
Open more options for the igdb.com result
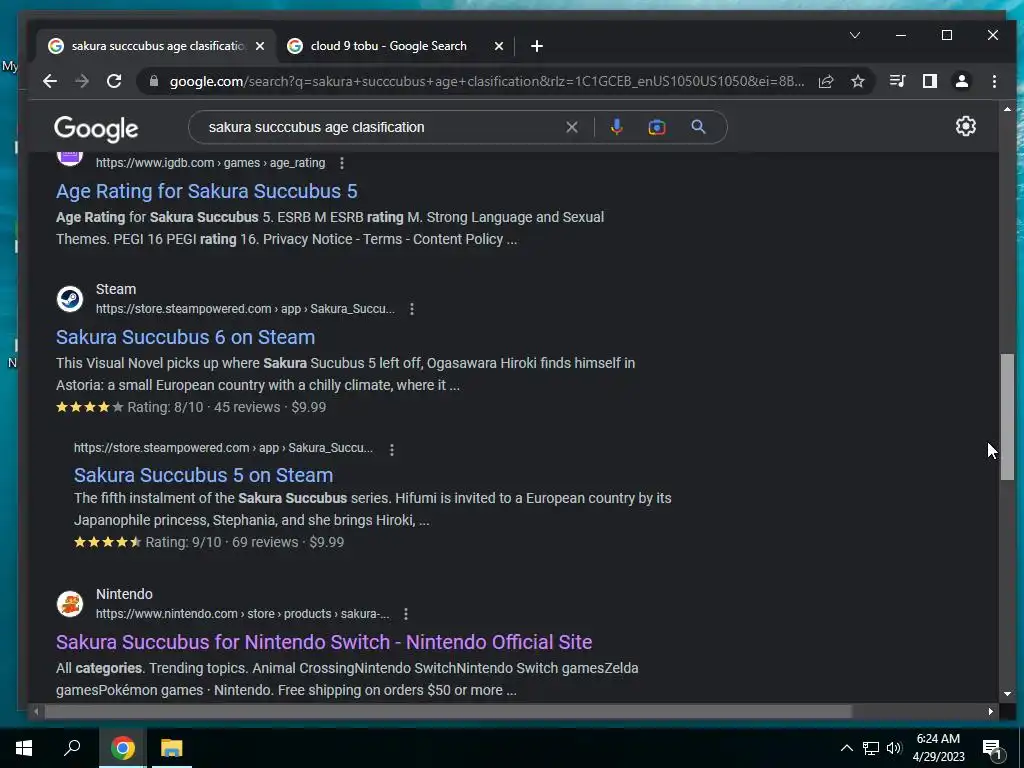(x=342, y=163)
